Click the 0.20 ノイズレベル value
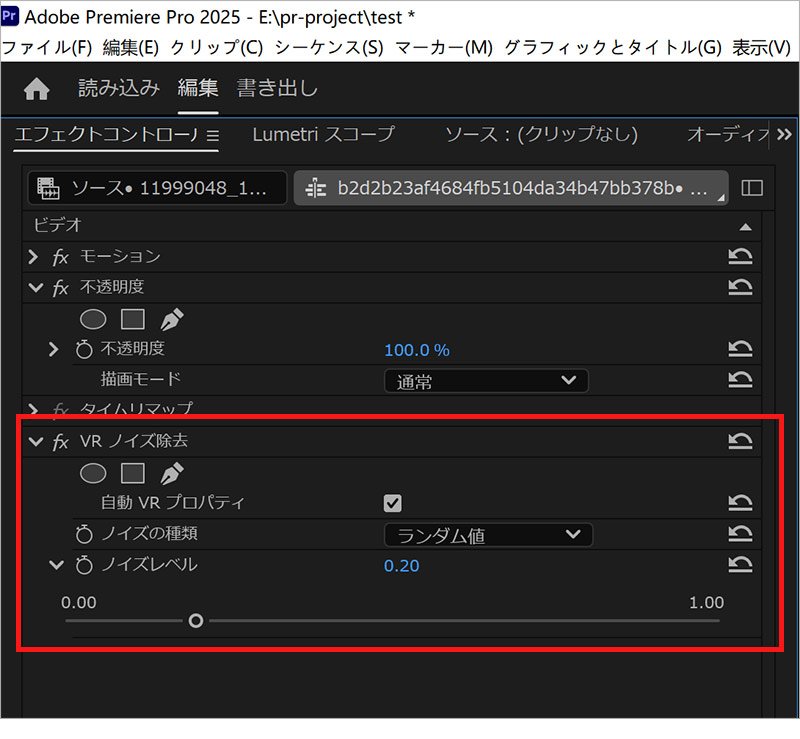The image size is (800, 739). pos(402,566)
